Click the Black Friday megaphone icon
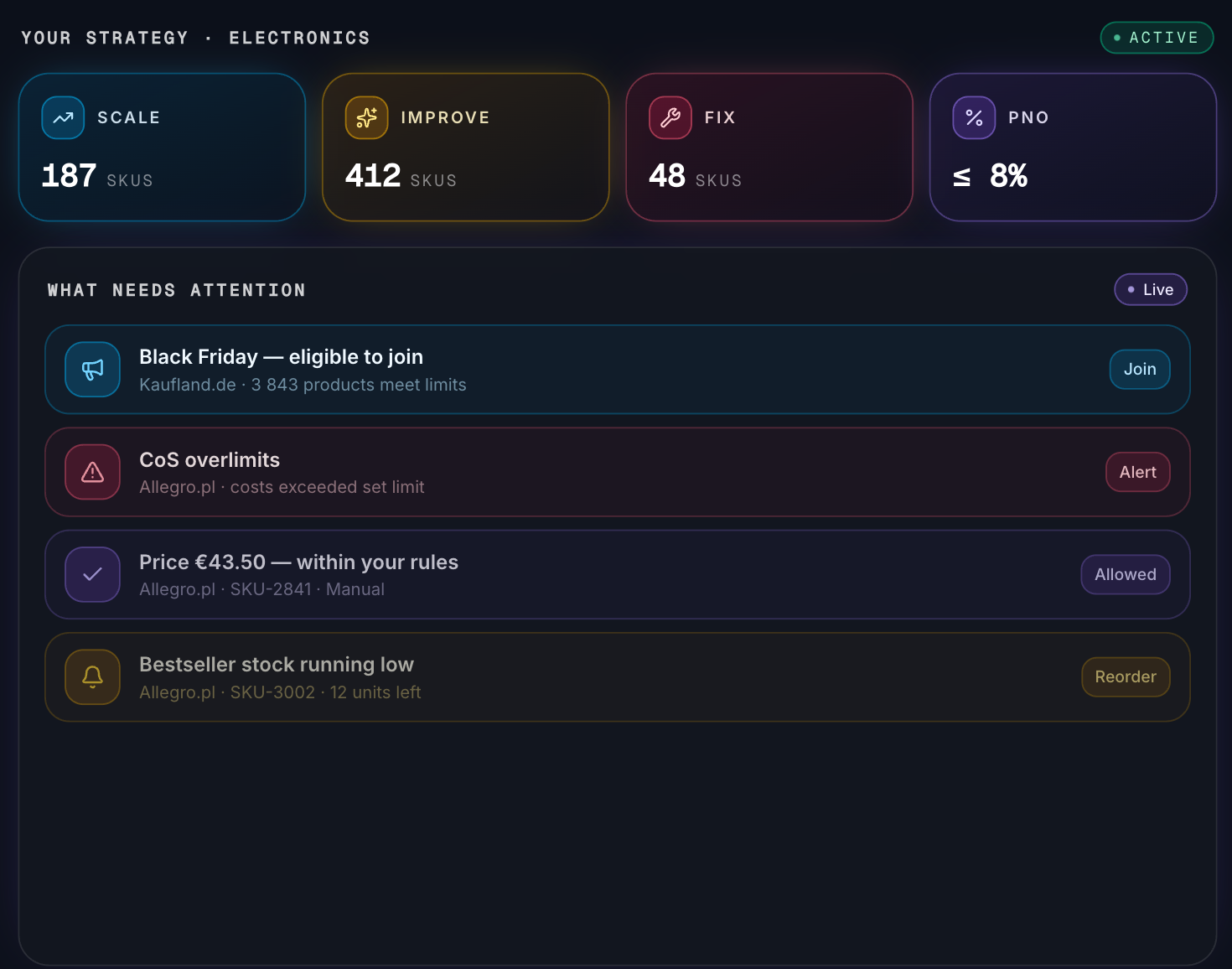This screenshot has width=1232, height=969. click(93, 369)
